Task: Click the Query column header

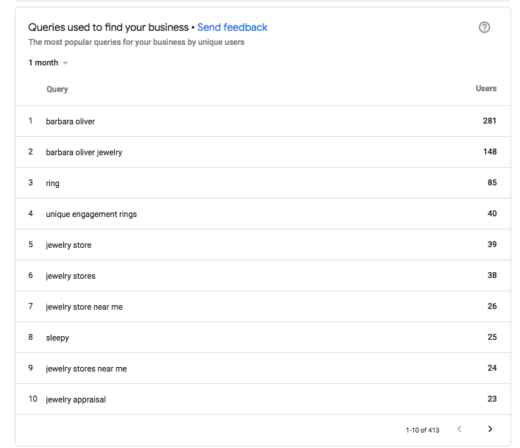Action: pos(57,89)
